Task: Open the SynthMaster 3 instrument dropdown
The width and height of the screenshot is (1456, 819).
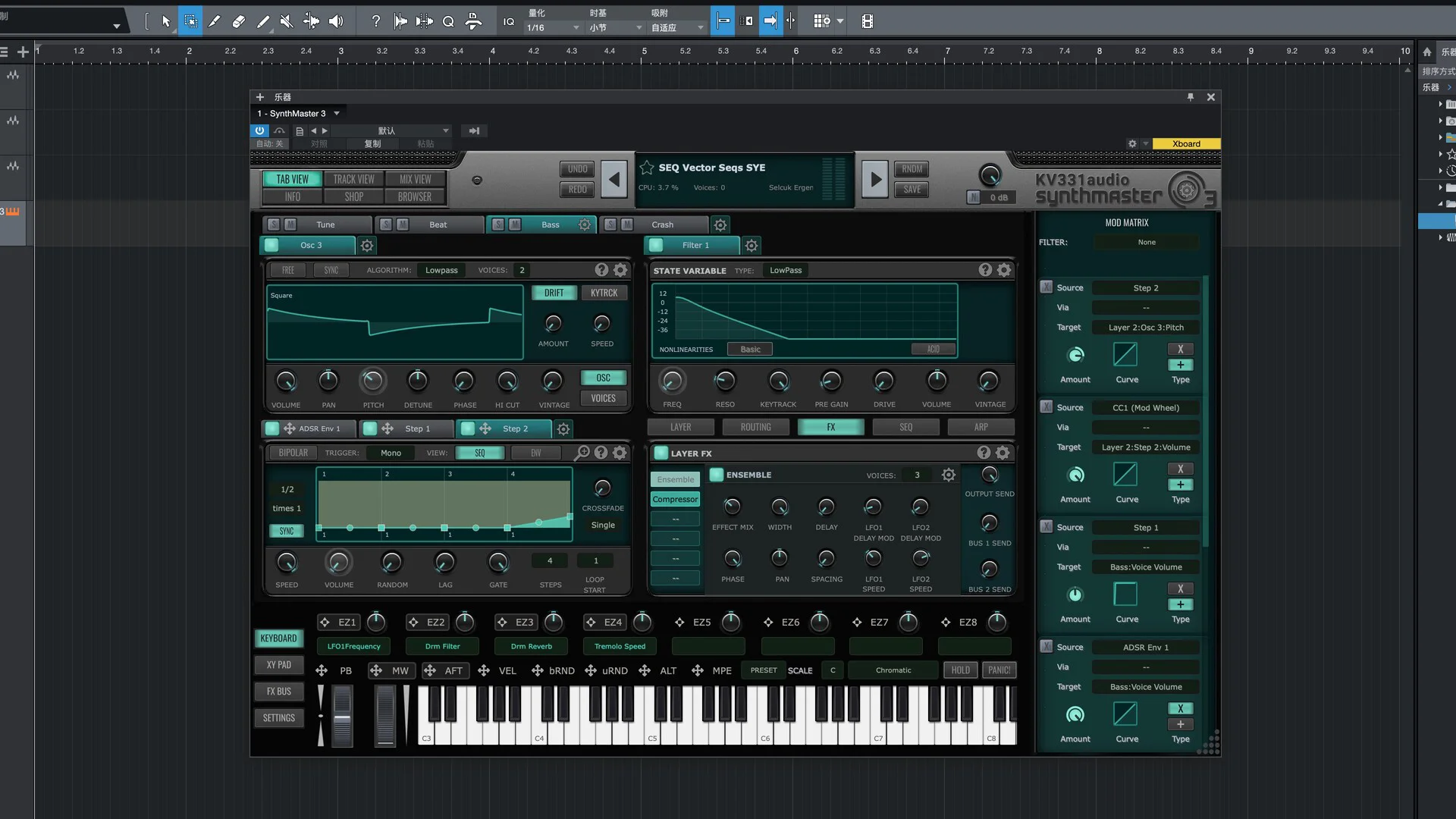Action: coord(337,114)
